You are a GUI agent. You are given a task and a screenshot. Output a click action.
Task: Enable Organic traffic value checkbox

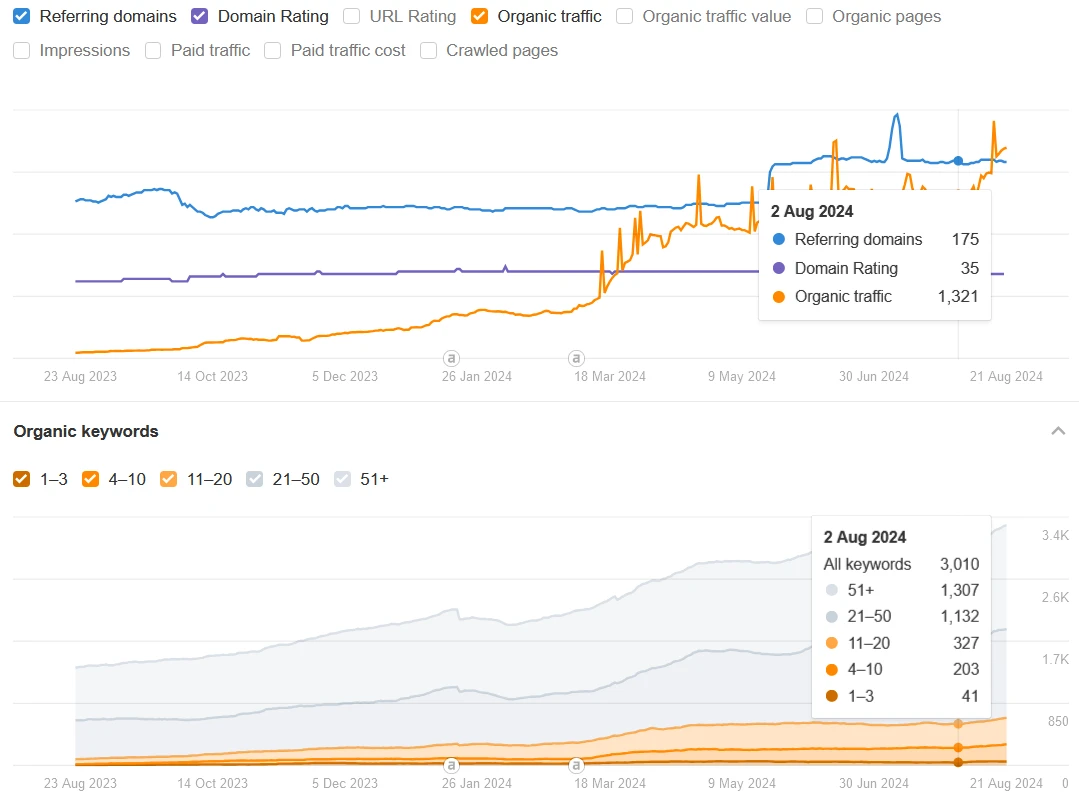[x=625, y=16]
